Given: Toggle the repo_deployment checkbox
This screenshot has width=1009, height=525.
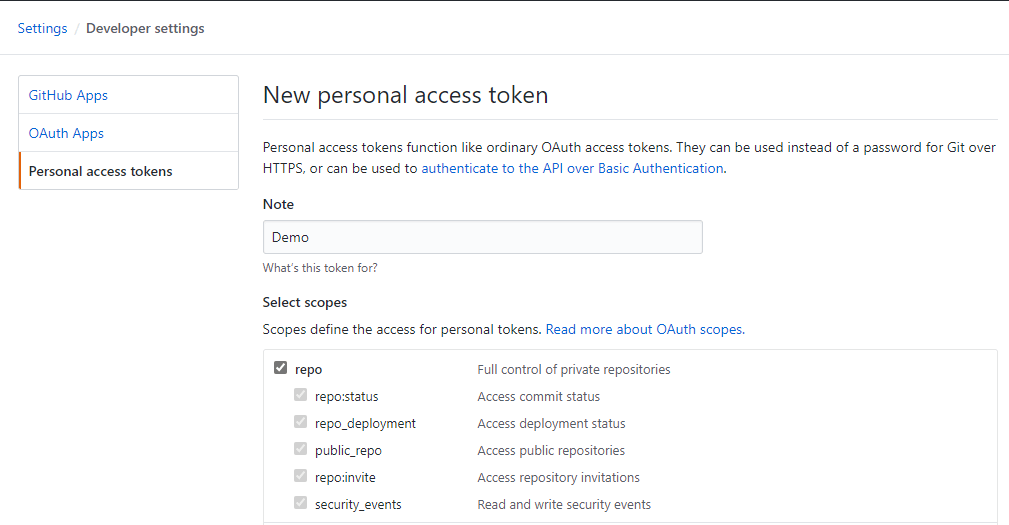Looking at the screenshot, I should tap(300, 422).
